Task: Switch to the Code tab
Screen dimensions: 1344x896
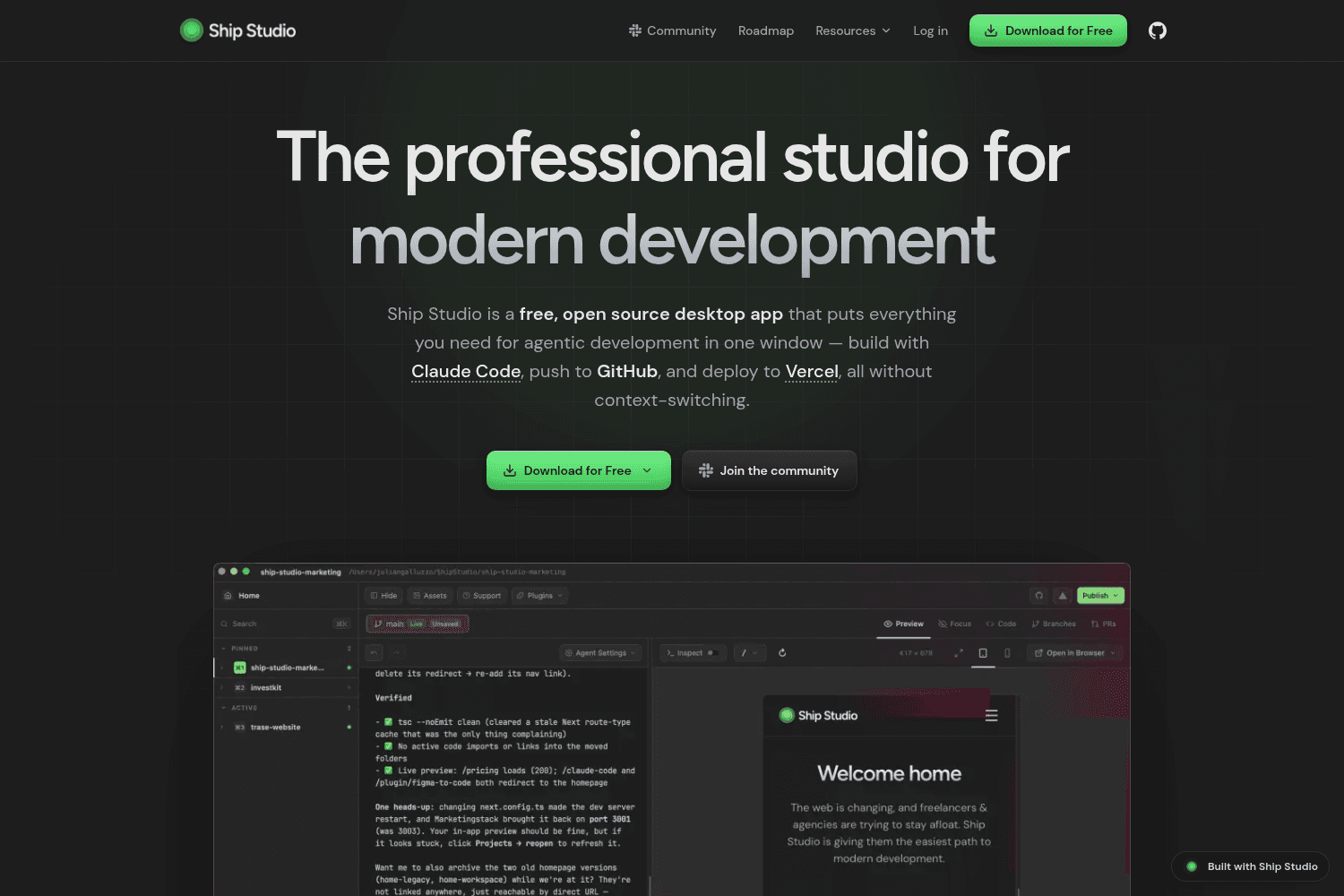Action: pos(1001,624)
